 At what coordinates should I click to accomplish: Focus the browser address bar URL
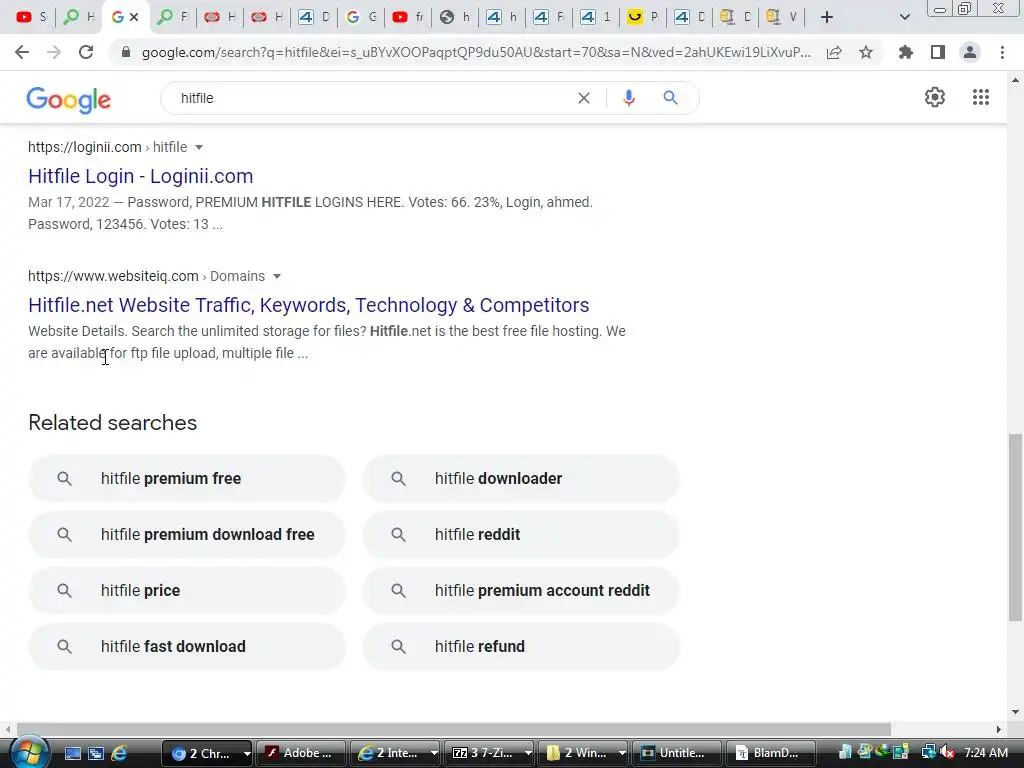pos(476,52)
